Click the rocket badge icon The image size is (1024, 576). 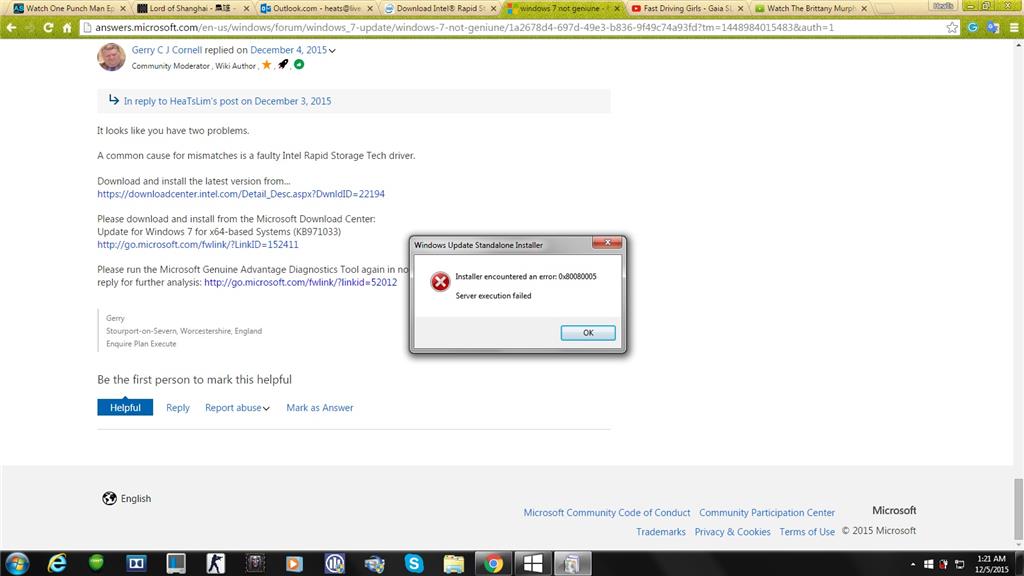(283, 64)
